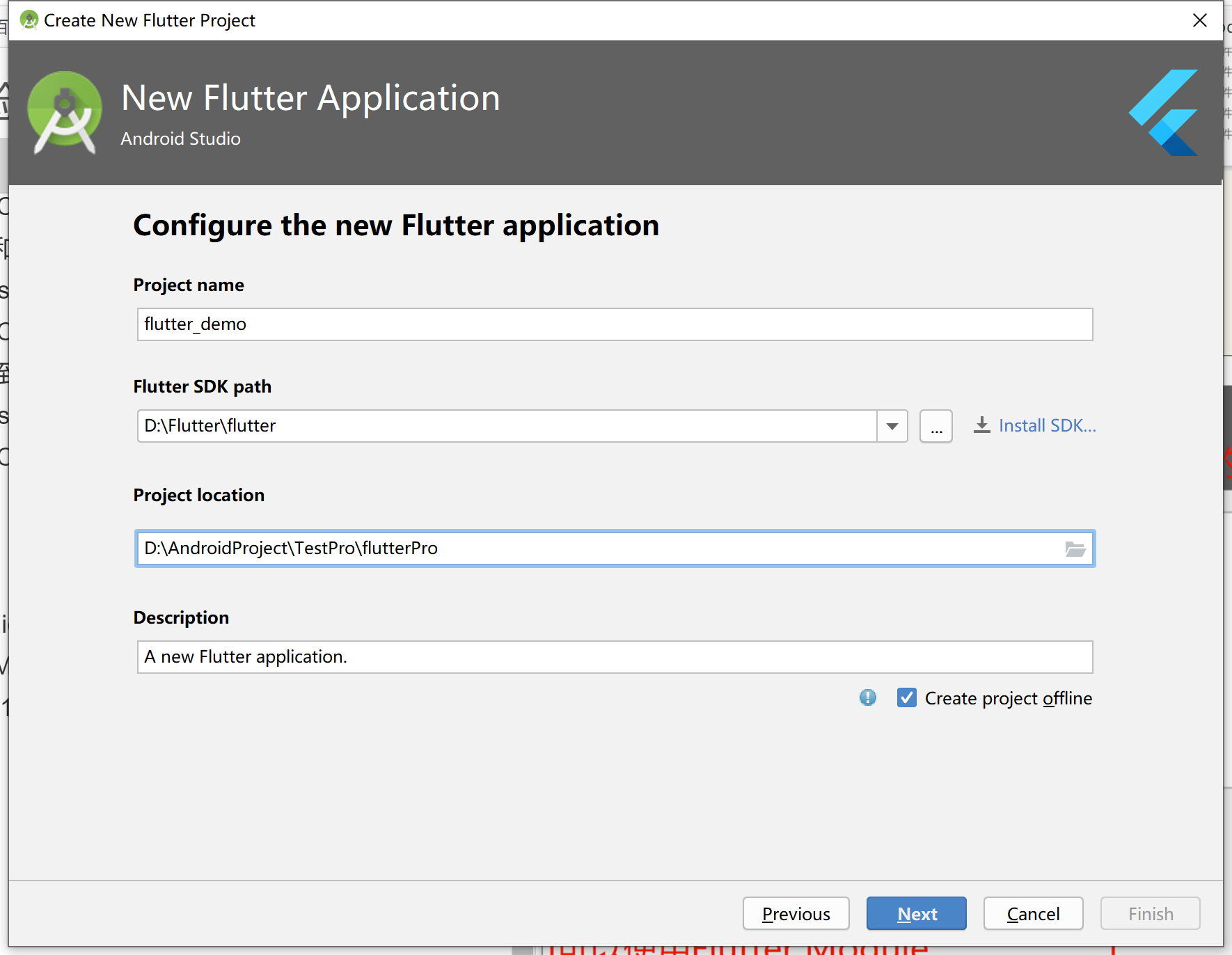Click the Android Studio title bar icon

(29, 20)
